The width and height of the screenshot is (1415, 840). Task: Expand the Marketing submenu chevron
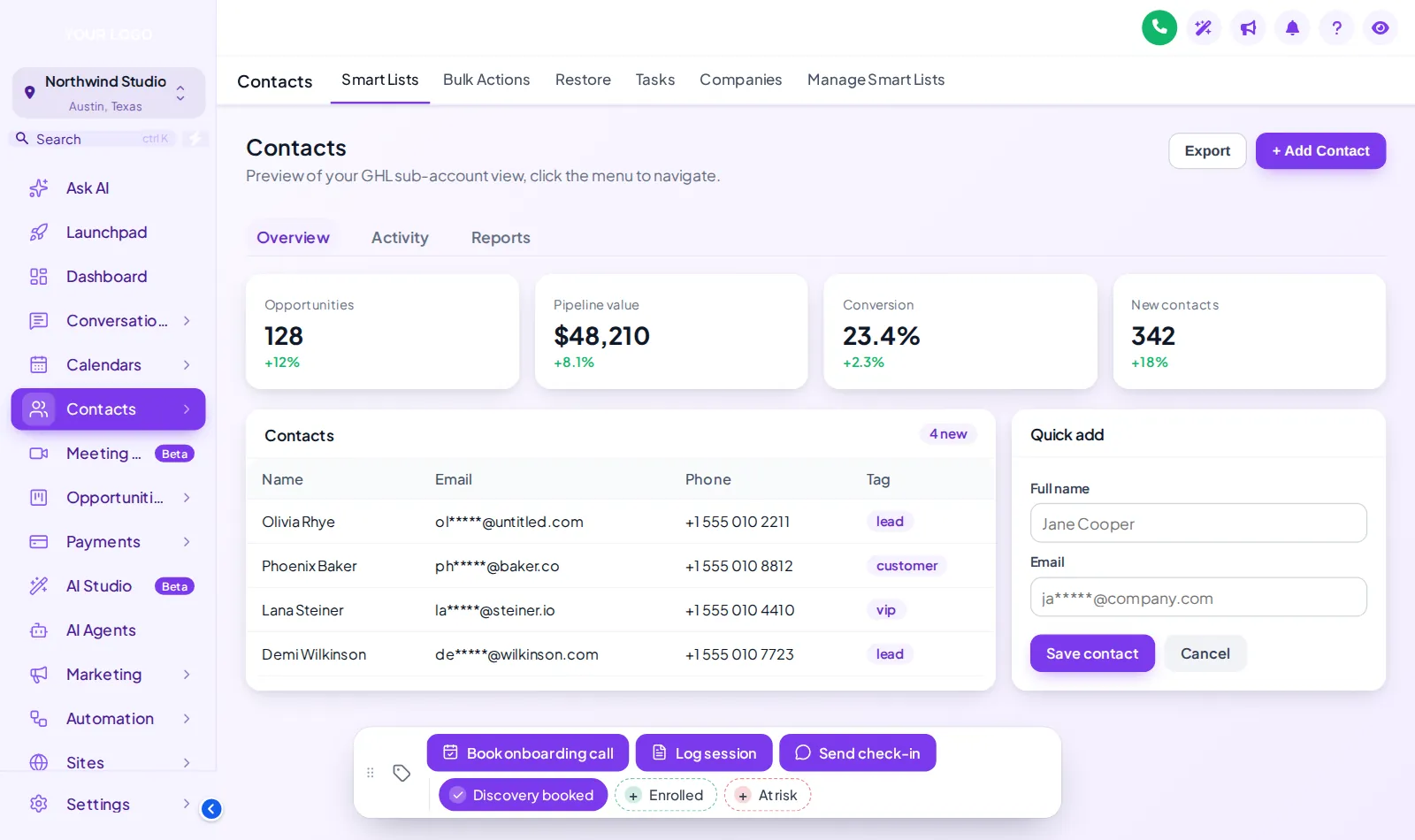[x=187, y=675]
